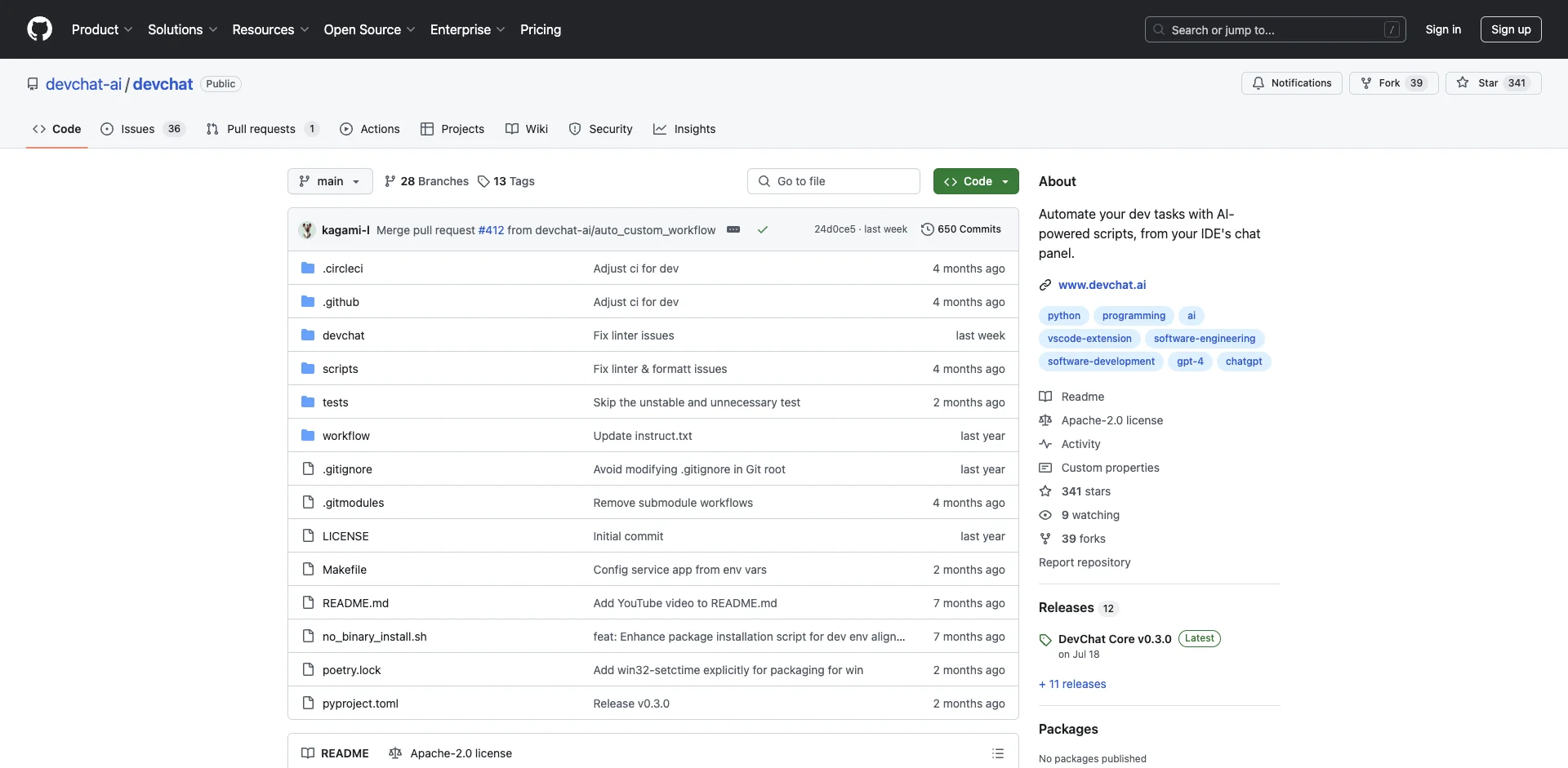Click the eye icon next to 9 watching
1568x768 pixels.
(x=1045, y=515)
